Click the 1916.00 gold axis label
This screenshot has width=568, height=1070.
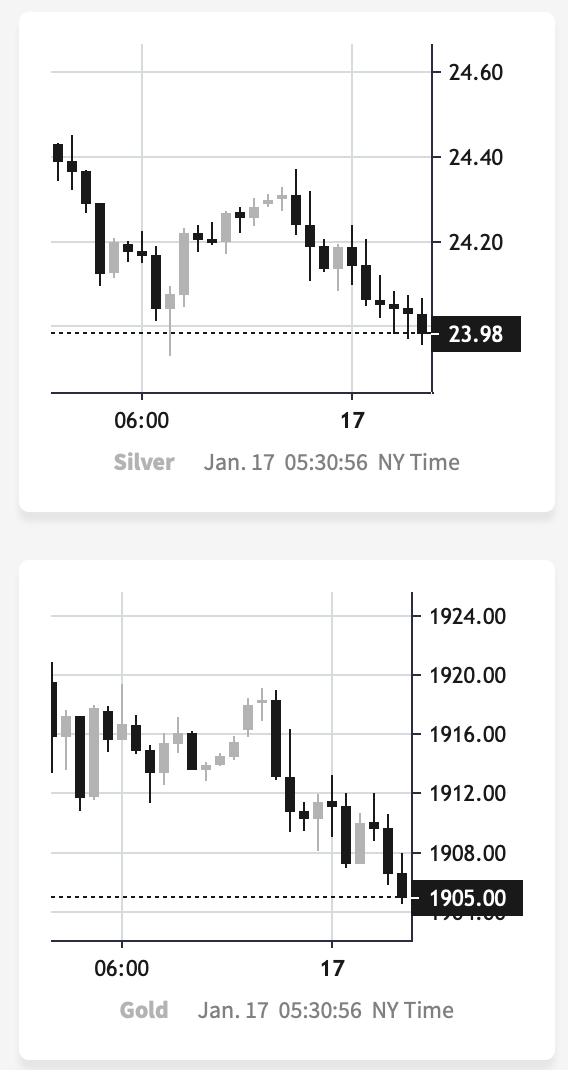coord(468,734)
